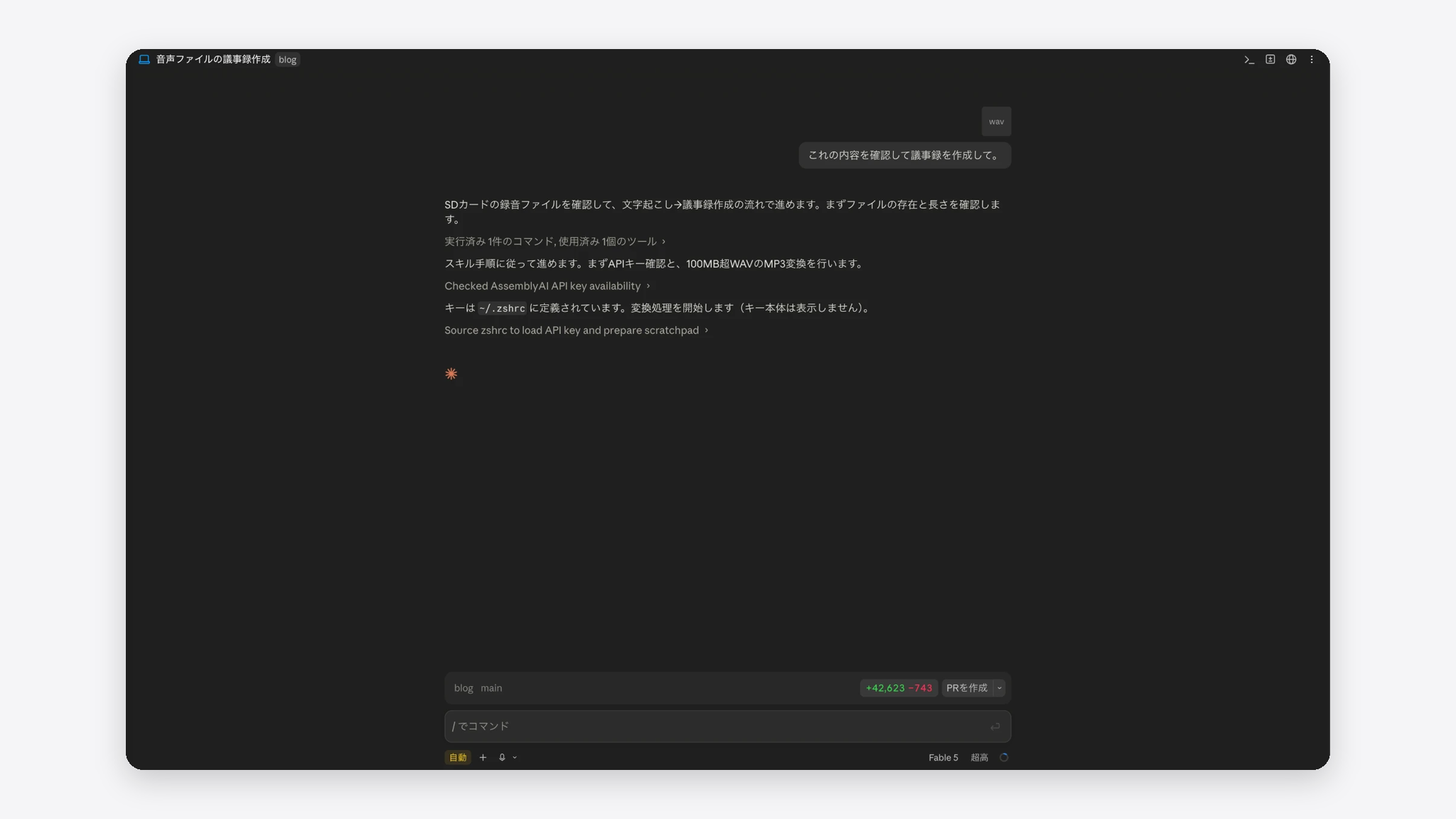1456x819 pixels.
Task: Click the plus add attachment icon
Action: point(483,758)
